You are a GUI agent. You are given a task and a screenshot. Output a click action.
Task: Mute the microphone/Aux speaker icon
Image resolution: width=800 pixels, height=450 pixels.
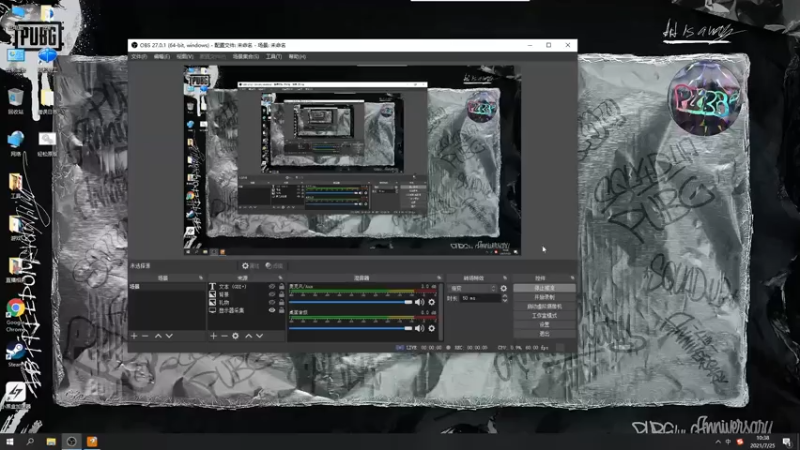[x=419, y=302]
